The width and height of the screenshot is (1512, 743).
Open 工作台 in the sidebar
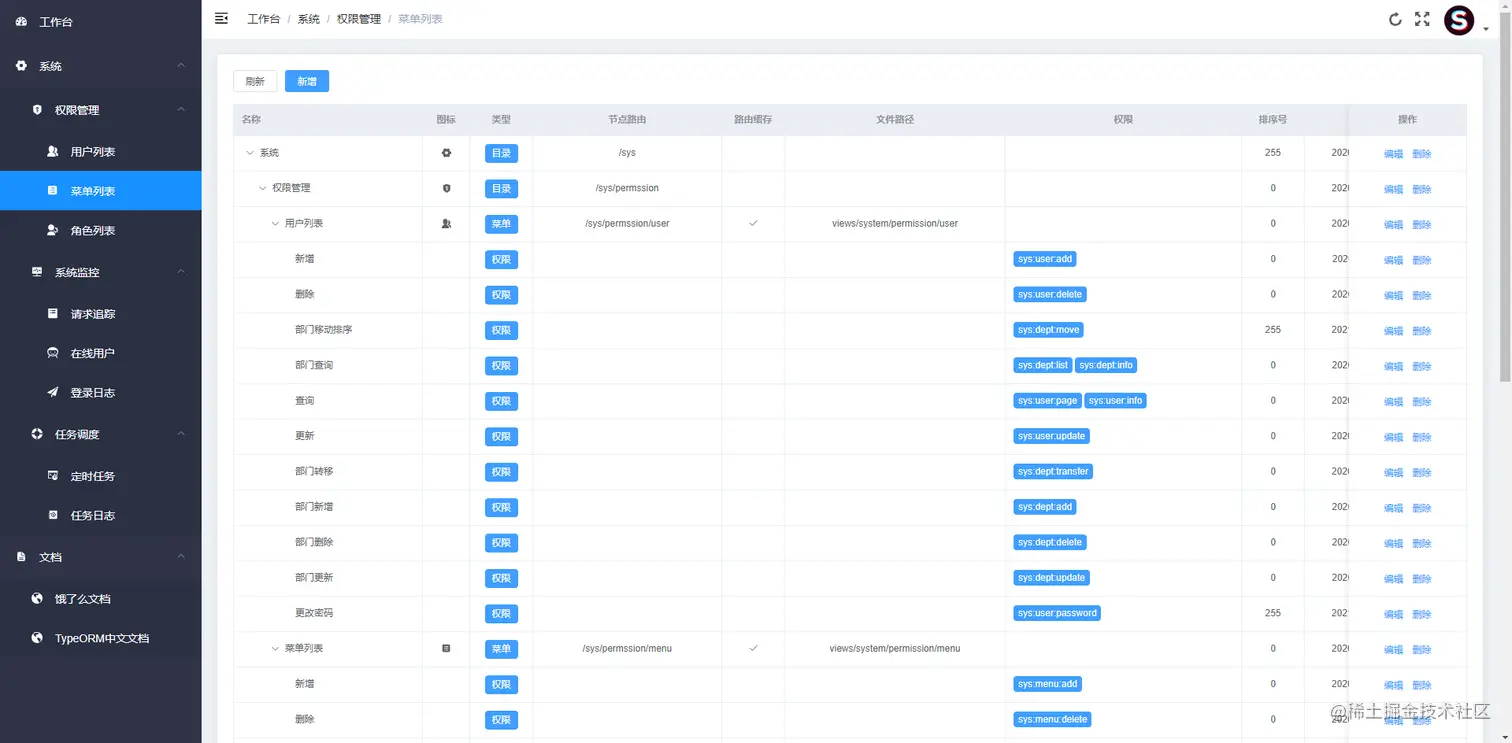[x=100, y=21]
